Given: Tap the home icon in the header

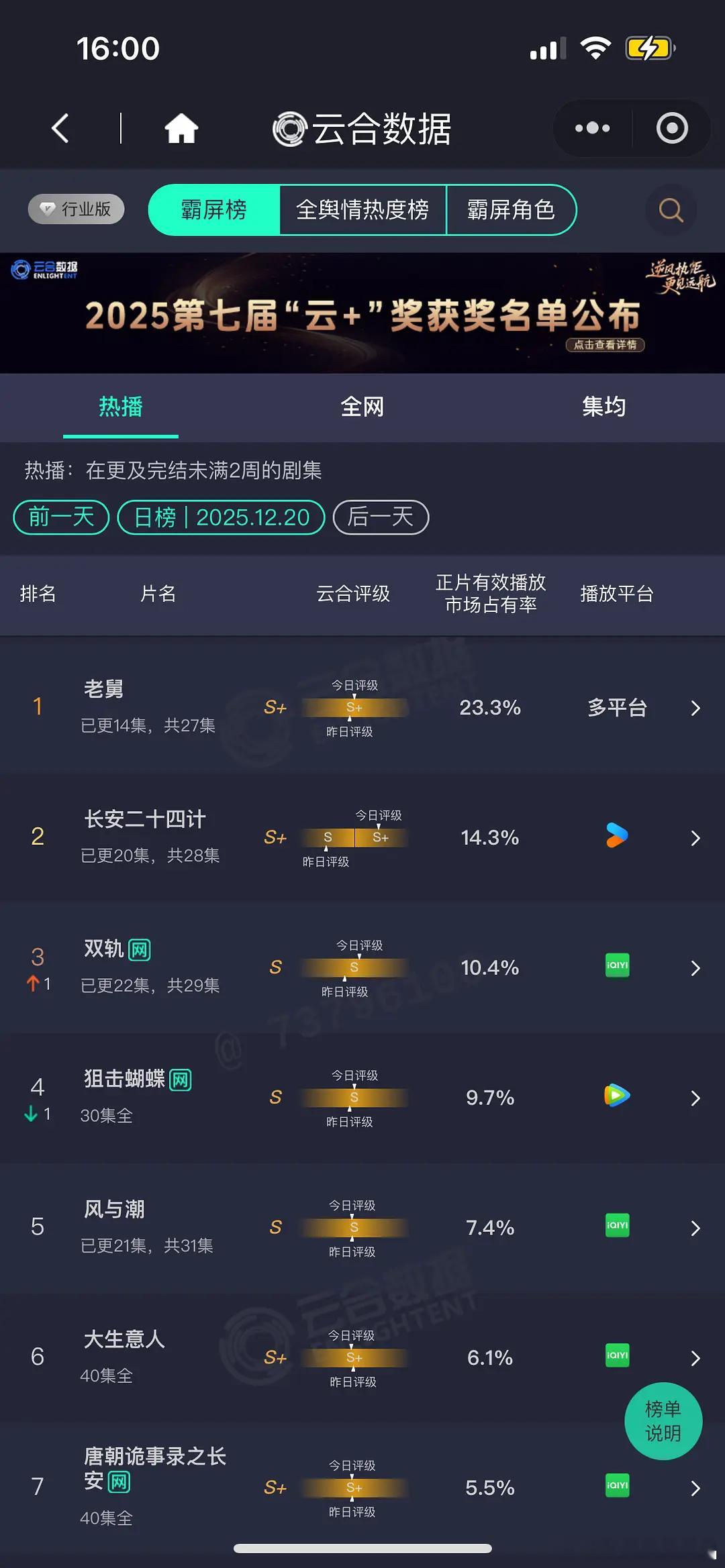Looking at the screenshot, I should [x=181, y=128].
